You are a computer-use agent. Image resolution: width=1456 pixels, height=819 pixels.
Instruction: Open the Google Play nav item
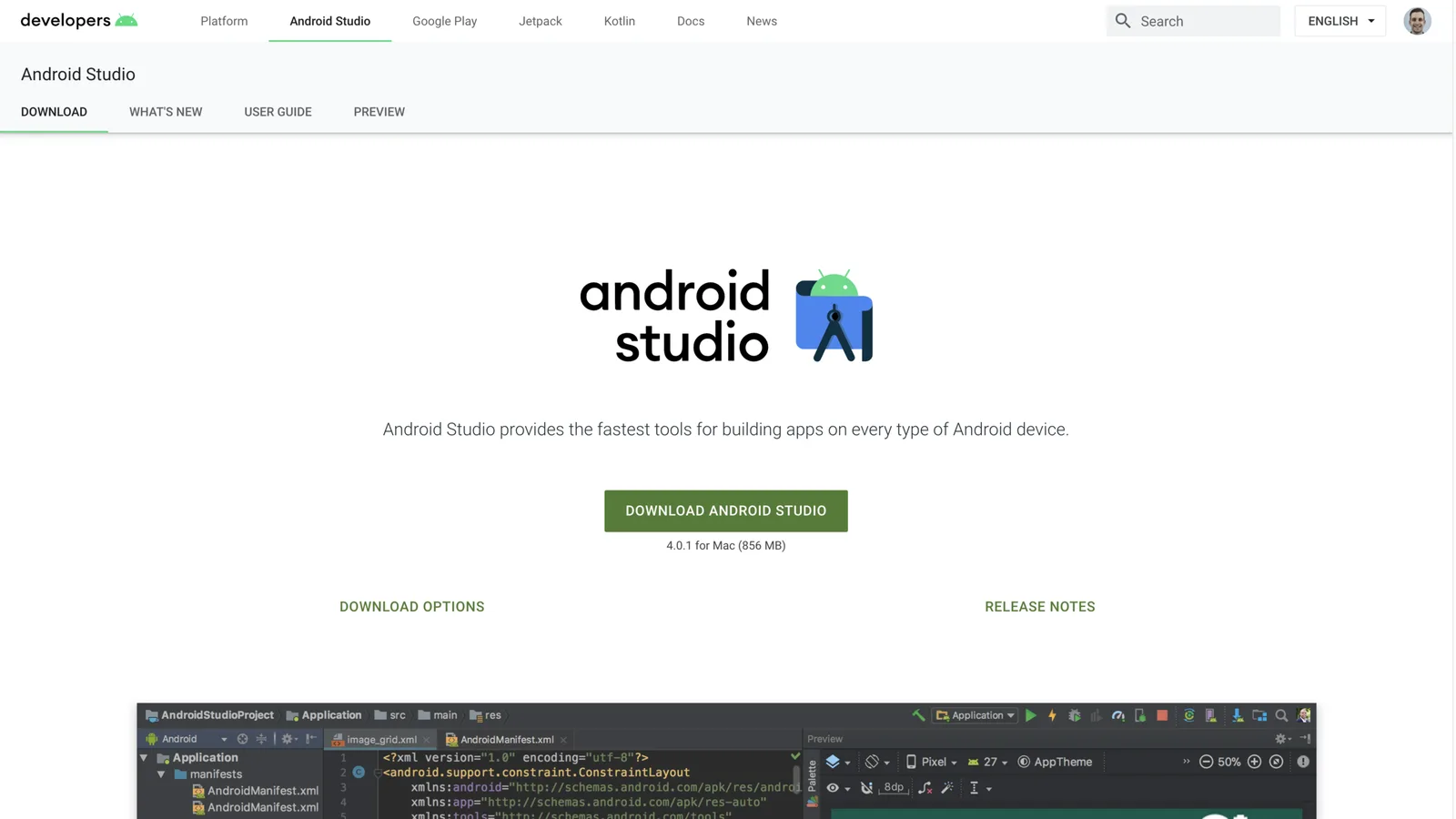pyautogui.click(x=444, y=21)
